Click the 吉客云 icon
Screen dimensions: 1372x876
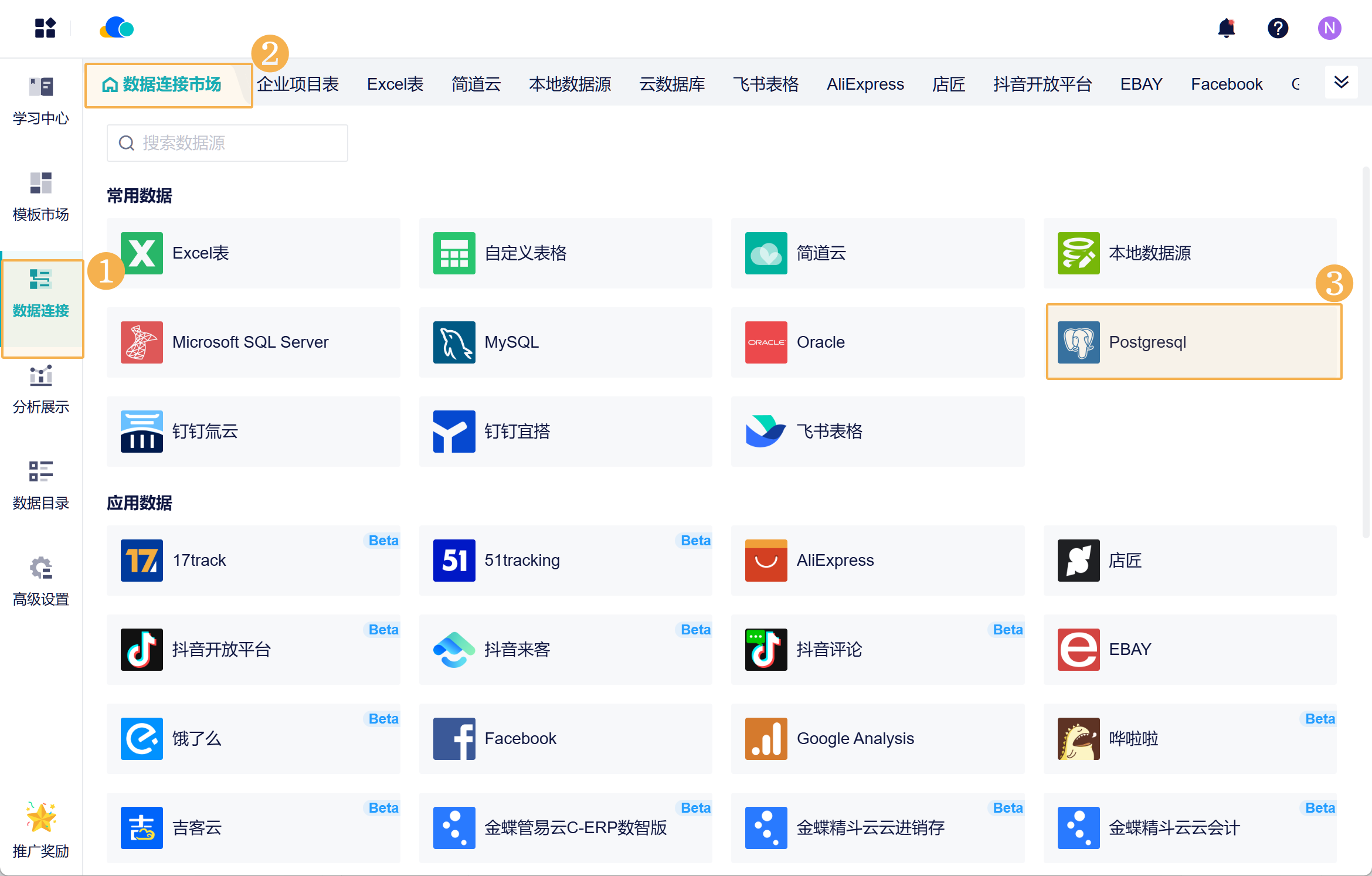point(142,828)
